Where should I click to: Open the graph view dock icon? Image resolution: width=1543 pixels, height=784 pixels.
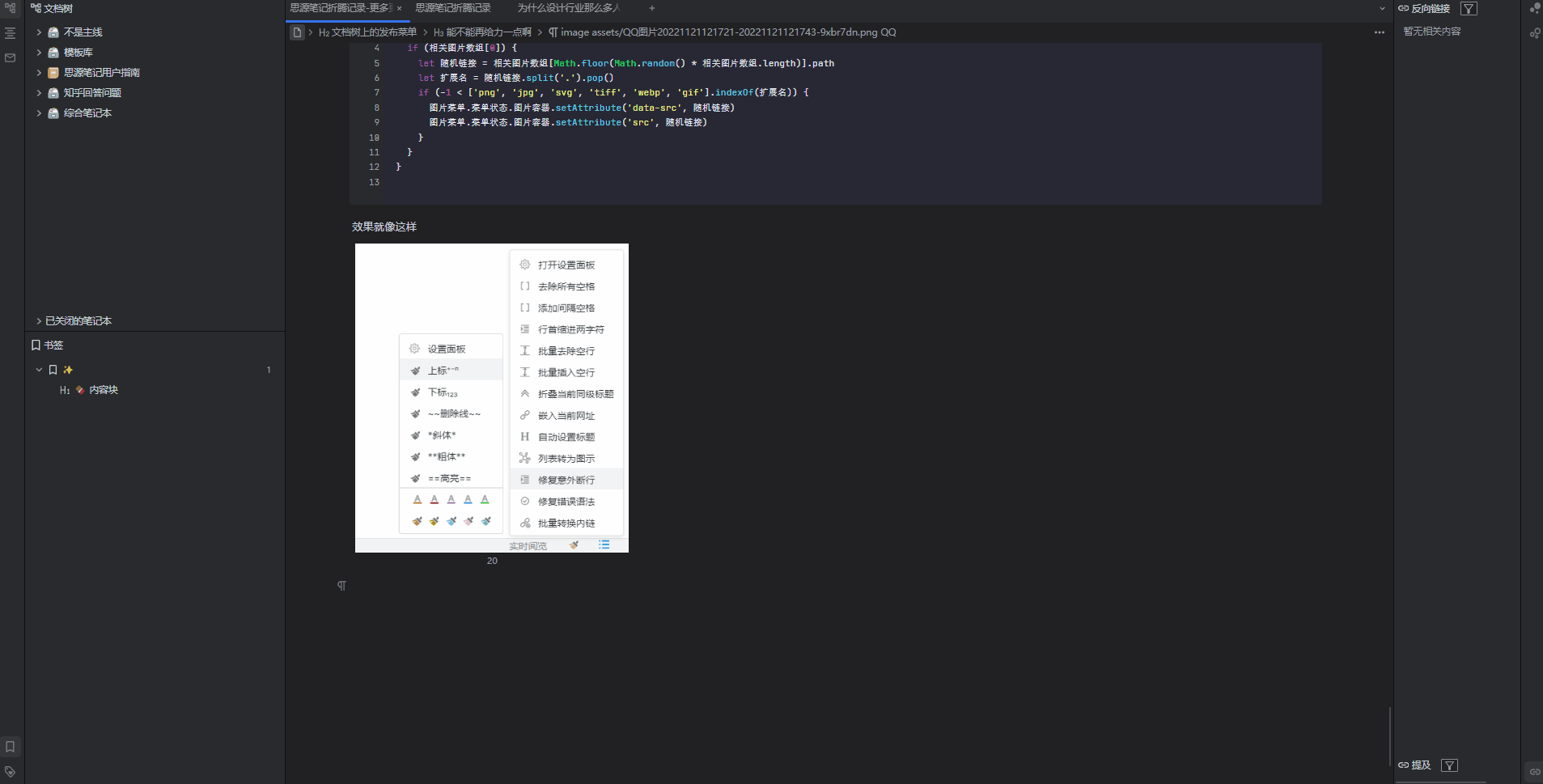click(x=1535, y=8)
